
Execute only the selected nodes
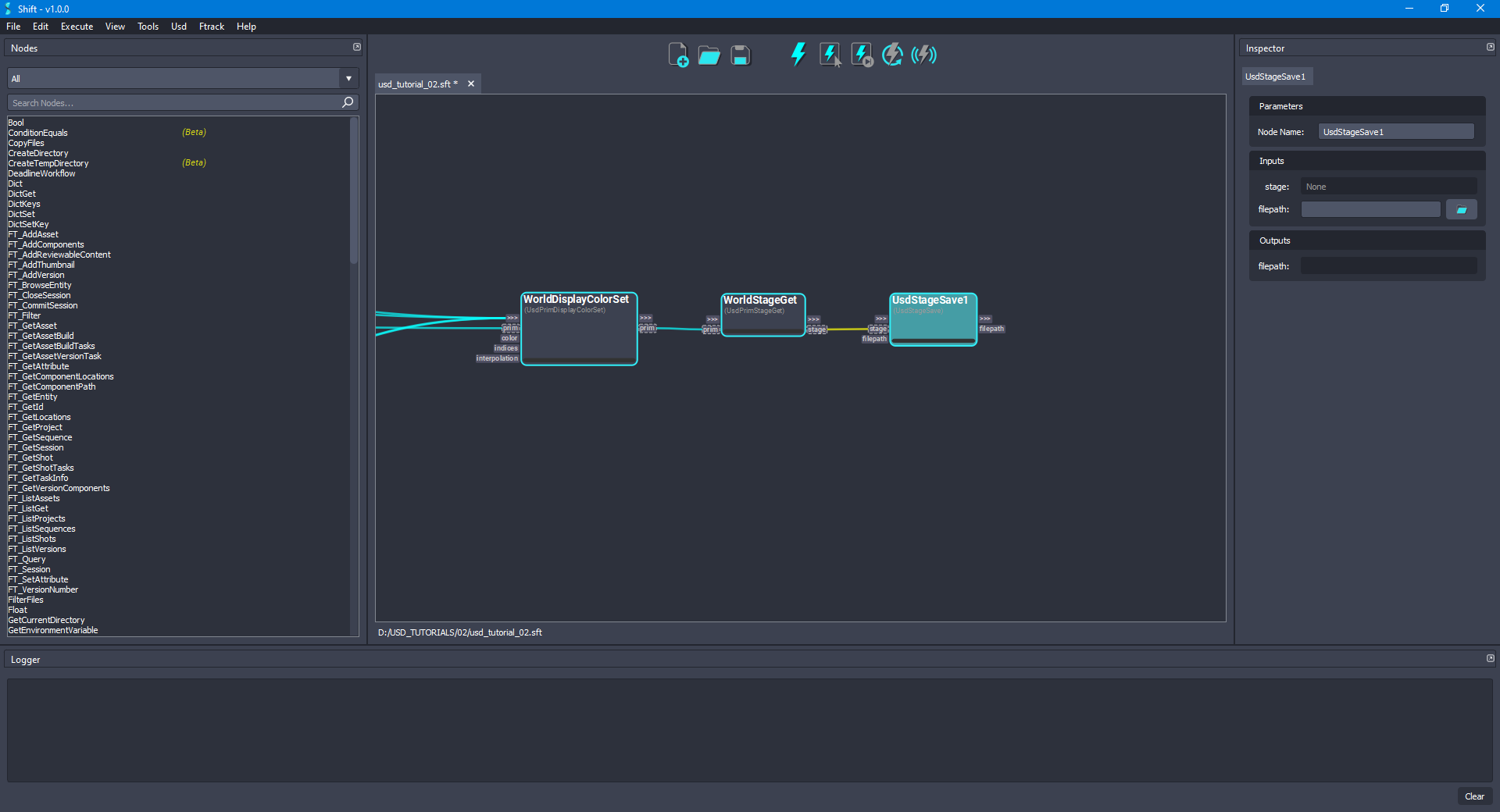pyautogui.click(x=829, y=54)
